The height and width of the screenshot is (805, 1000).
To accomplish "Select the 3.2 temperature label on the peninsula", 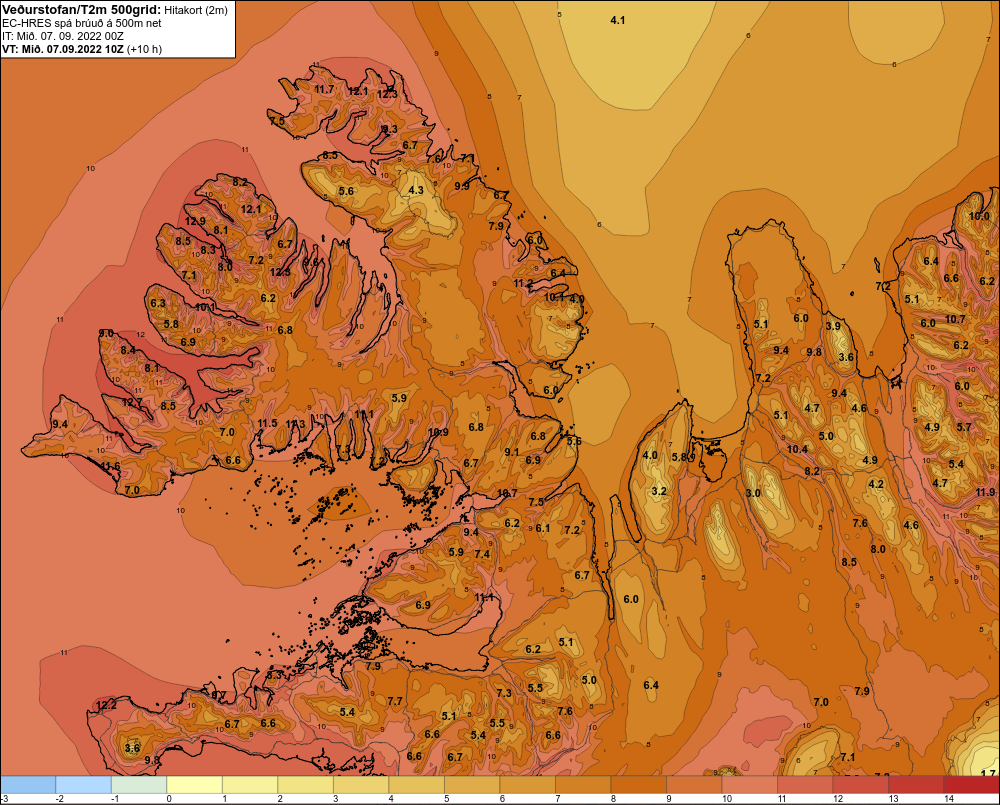I will point(659,491).
